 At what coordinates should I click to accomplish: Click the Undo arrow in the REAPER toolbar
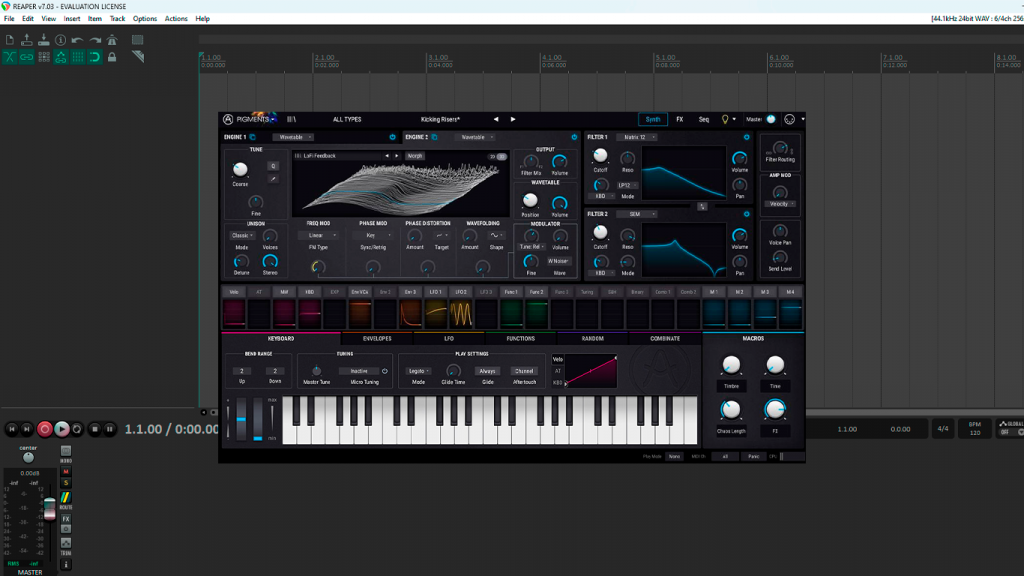[x=78, y=40]
